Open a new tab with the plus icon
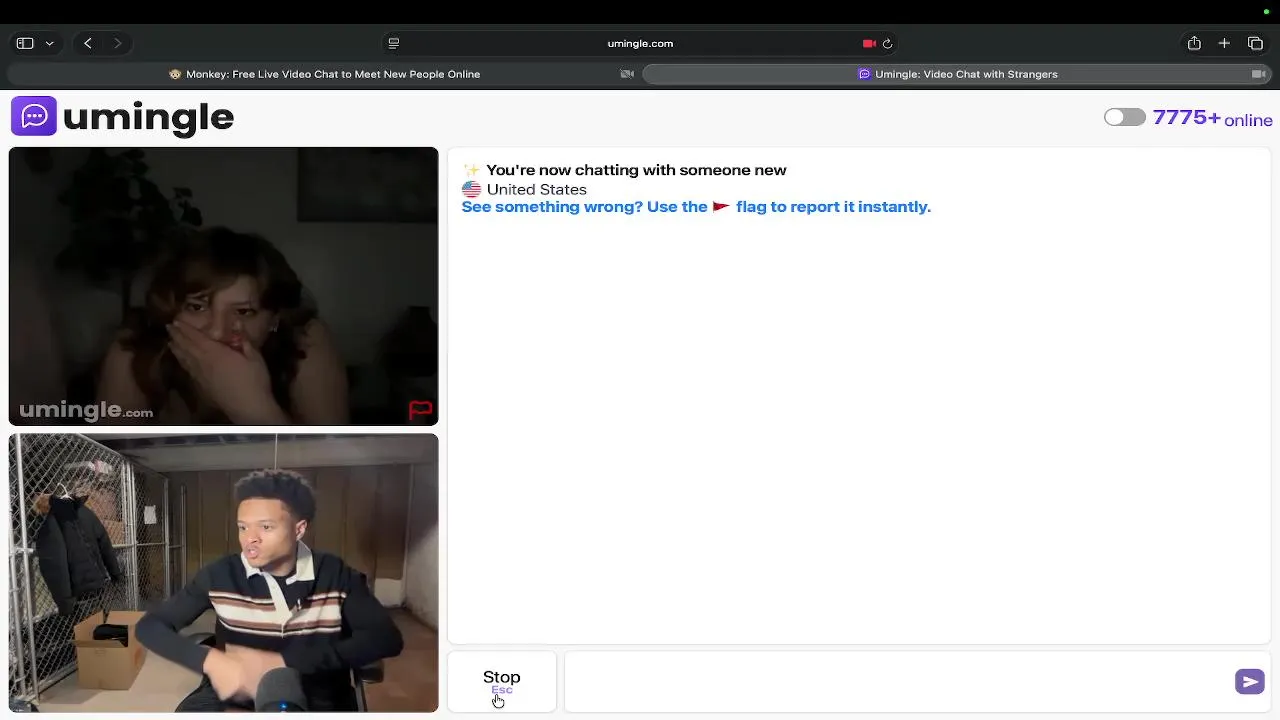The width and height of the screenshot is (1280, 720). [1224, 43]
